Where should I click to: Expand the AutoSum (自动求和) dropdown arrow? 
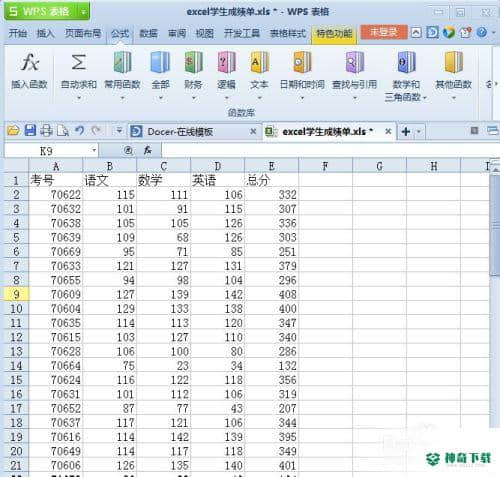coord(79,98)
